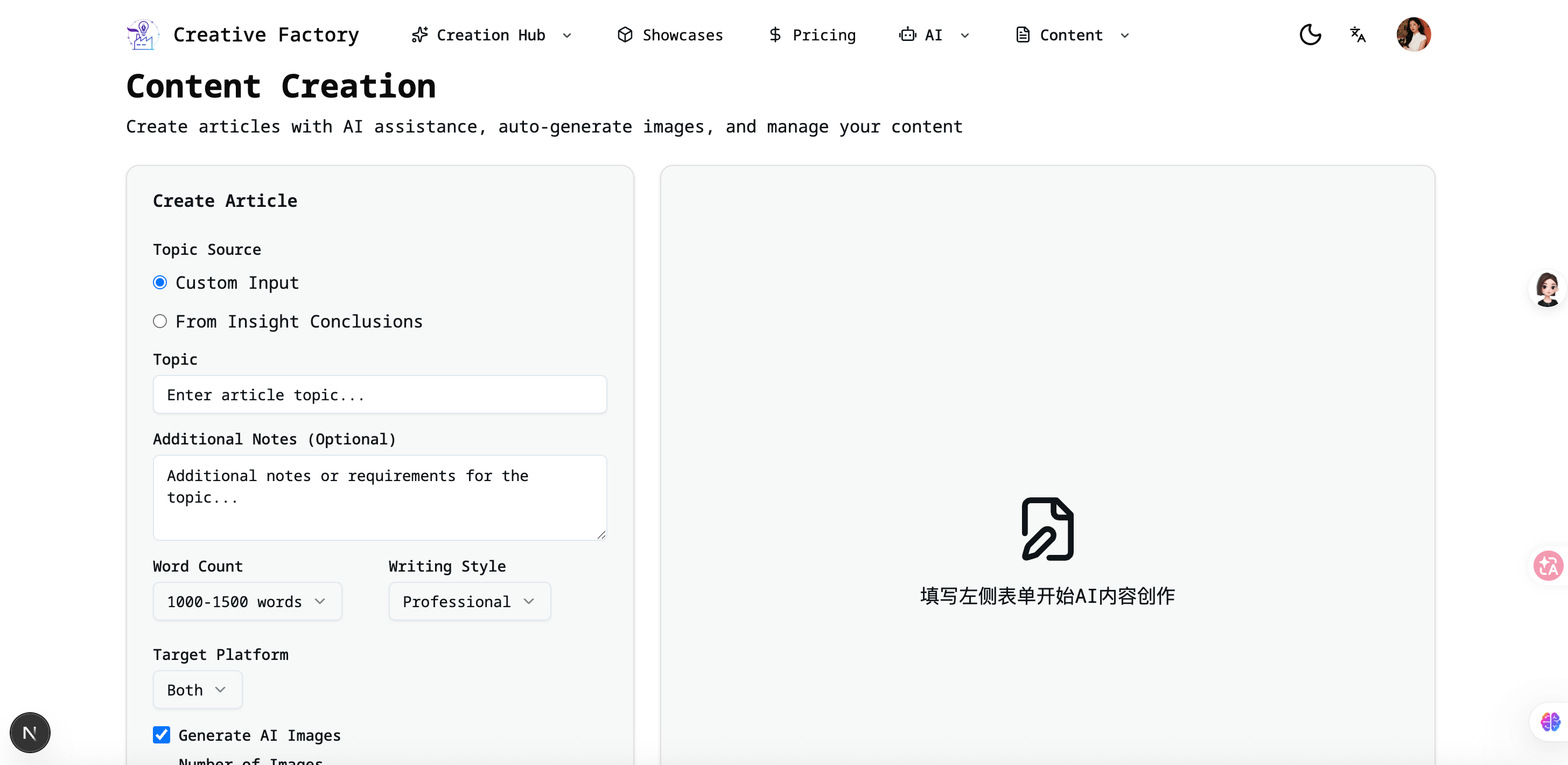Viewport: 1568px width, 765px height.
Task: Open the brain icon floating widget
Action: click(x=1549, y=722)
